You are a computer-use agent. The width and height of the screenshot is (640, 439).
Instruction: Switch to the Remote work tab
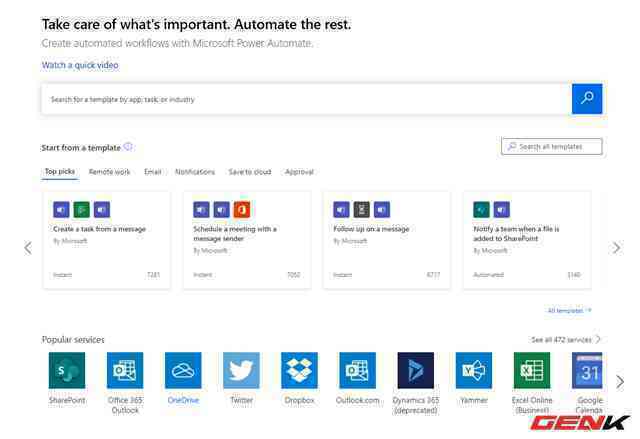(109, 172)
